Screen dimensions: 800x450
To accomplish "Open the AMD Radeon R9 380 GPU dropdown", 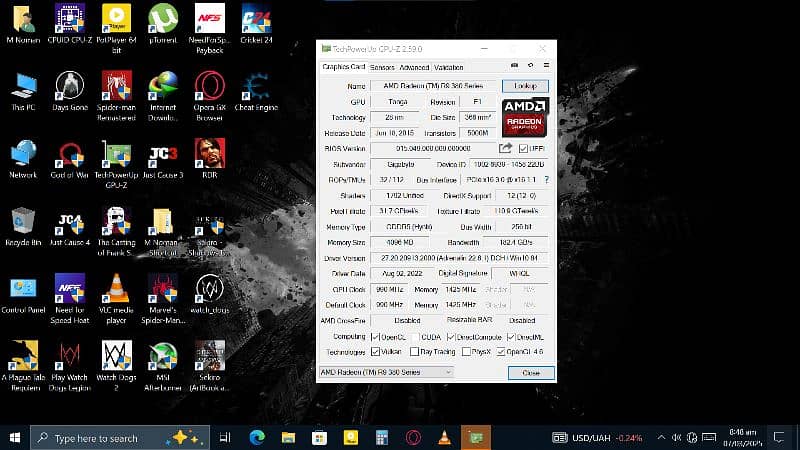I will click(x=386, y=372).
